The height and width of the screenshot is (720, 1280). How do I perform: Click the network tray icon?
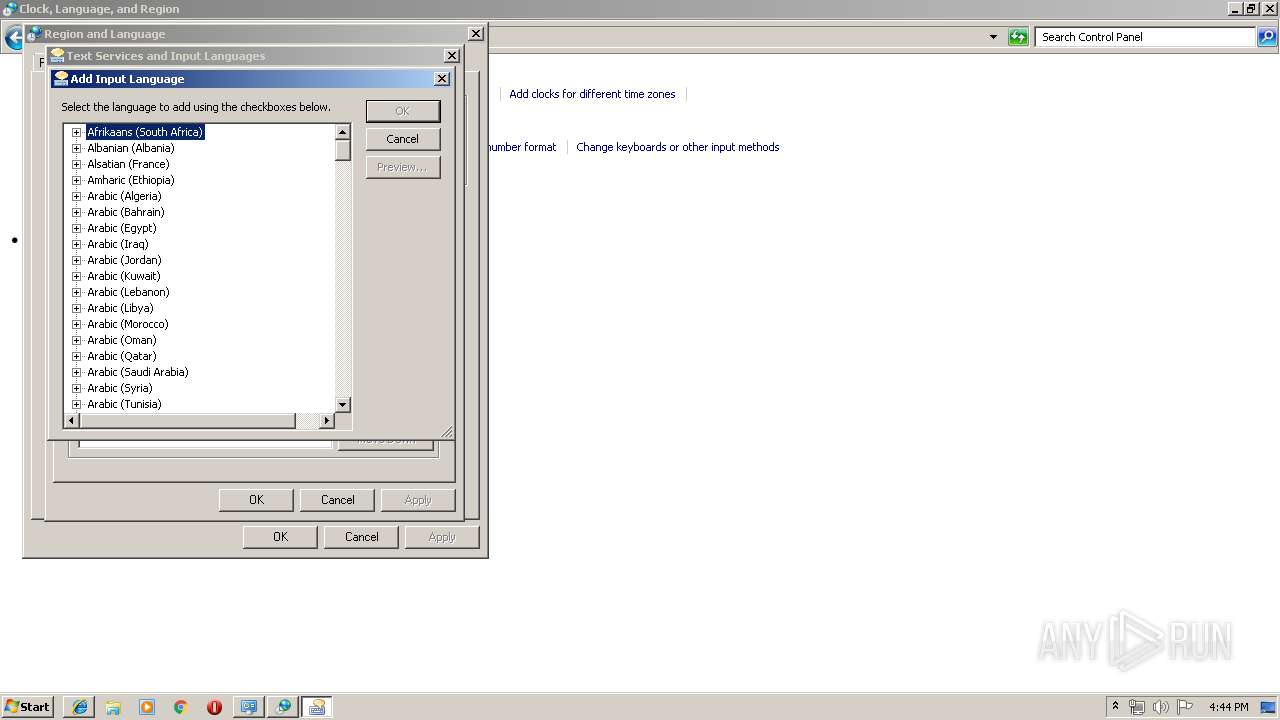[x=1137, y=707]
